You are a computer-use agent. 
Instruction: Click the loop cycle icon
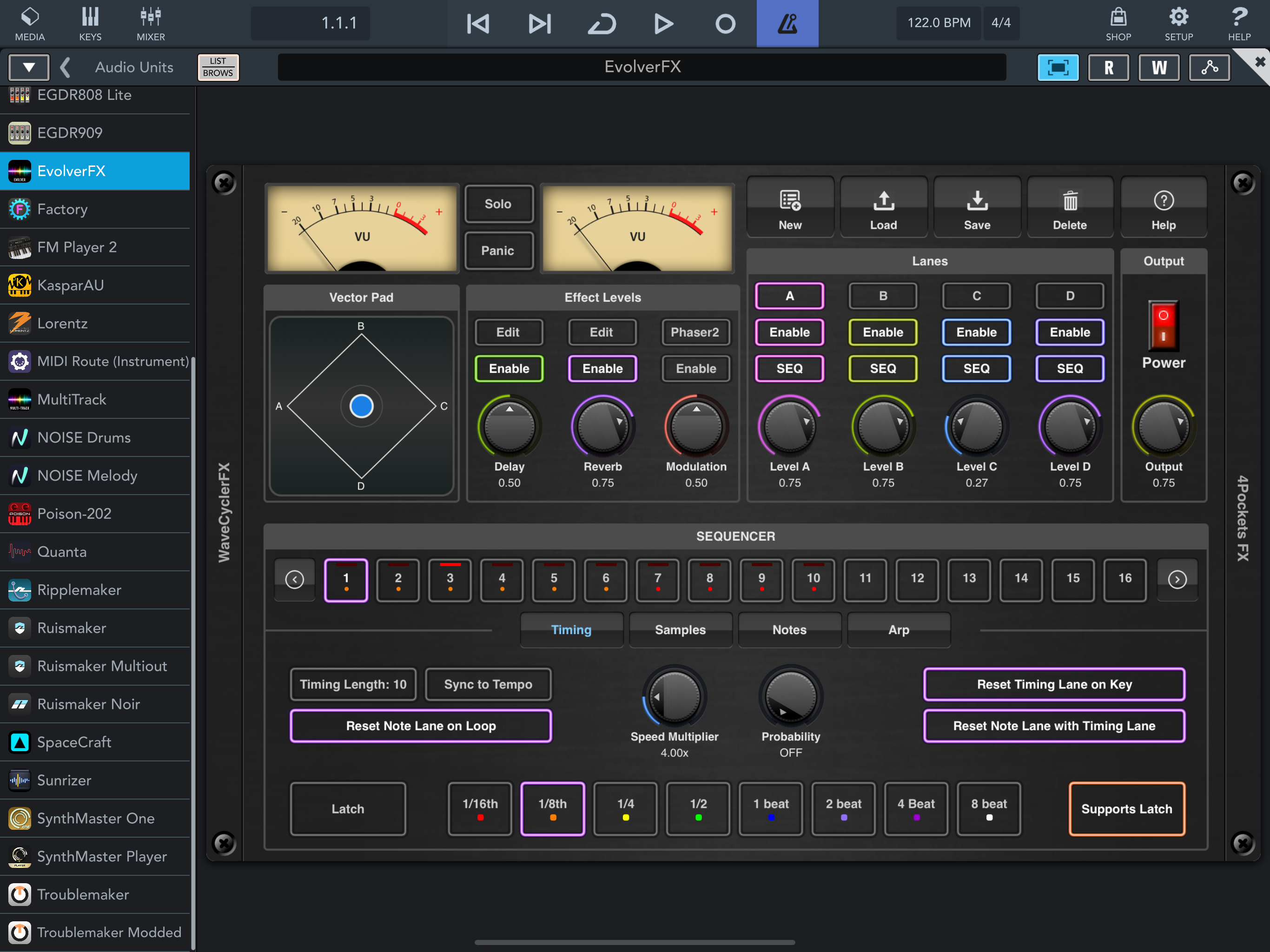coord(602,24)
